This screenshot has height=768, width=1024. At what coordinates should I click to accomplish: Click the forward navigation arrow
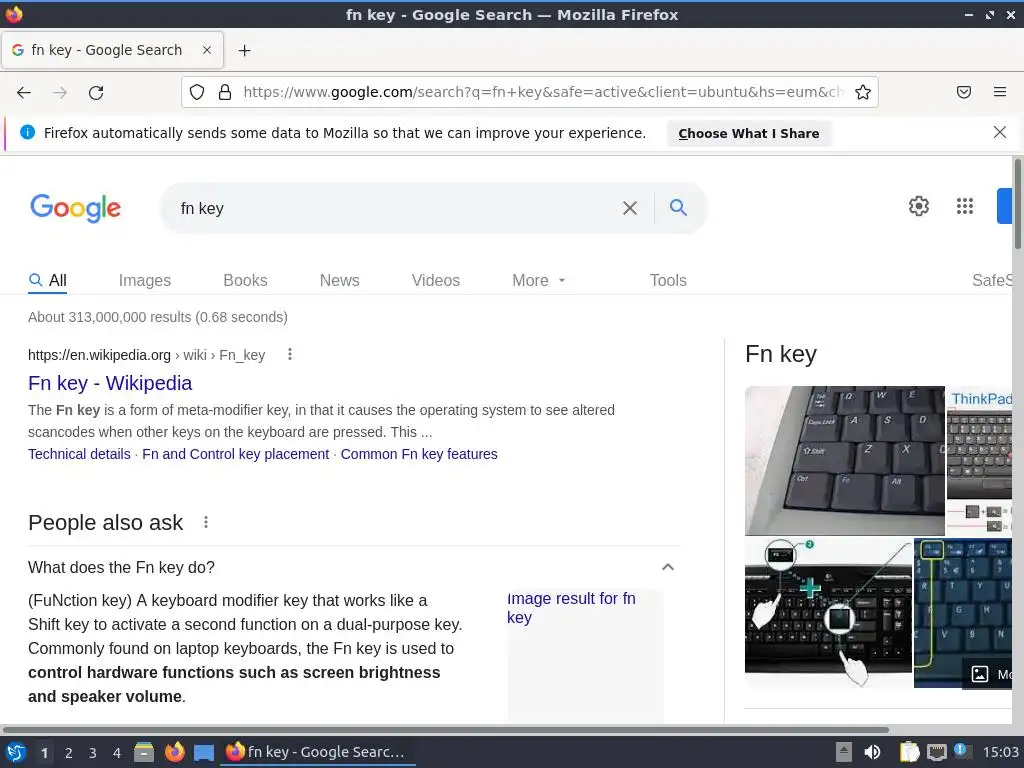point(60,93)
